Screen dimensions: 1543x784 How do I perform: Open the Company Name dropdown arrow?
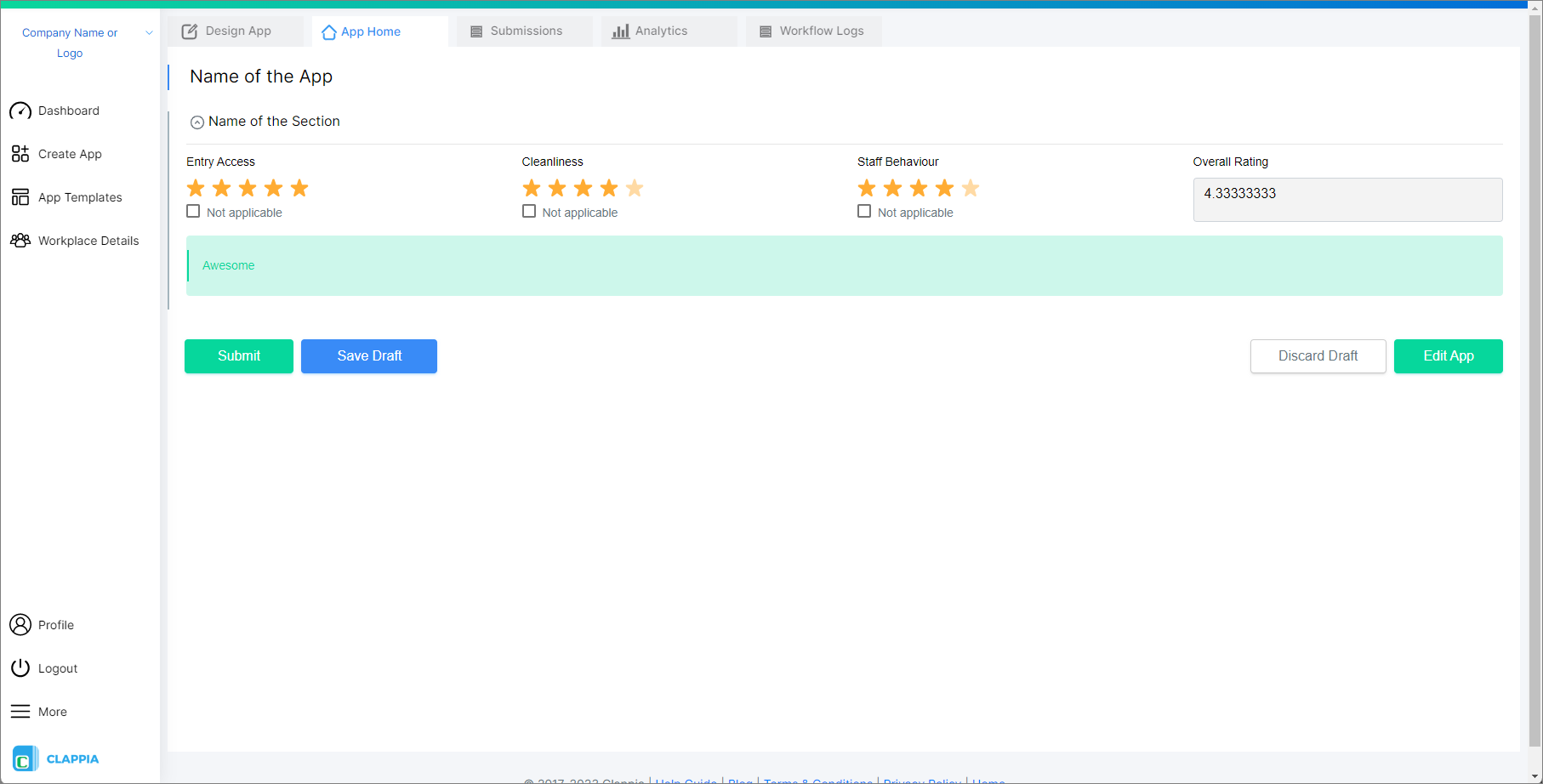(150, 32)
